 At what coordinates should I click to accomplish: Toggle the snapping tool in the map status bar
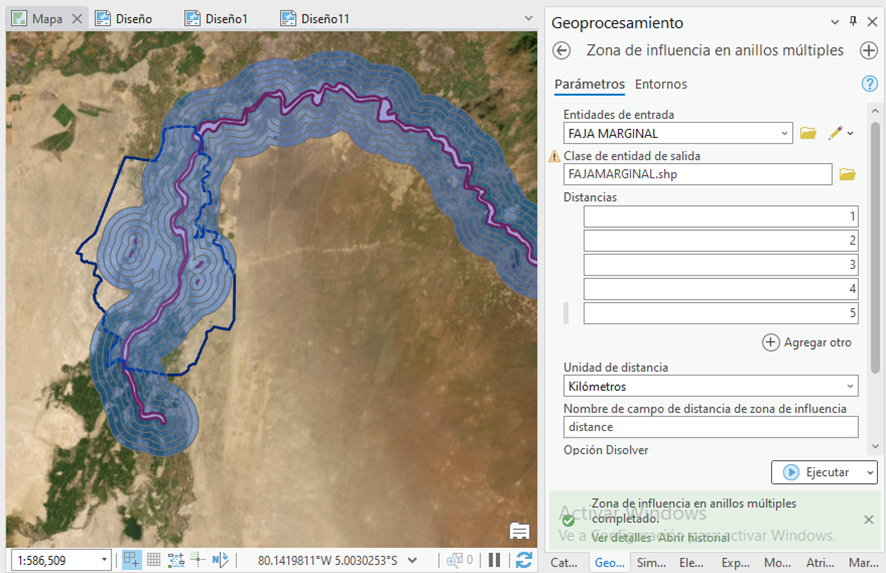point(131,560)
